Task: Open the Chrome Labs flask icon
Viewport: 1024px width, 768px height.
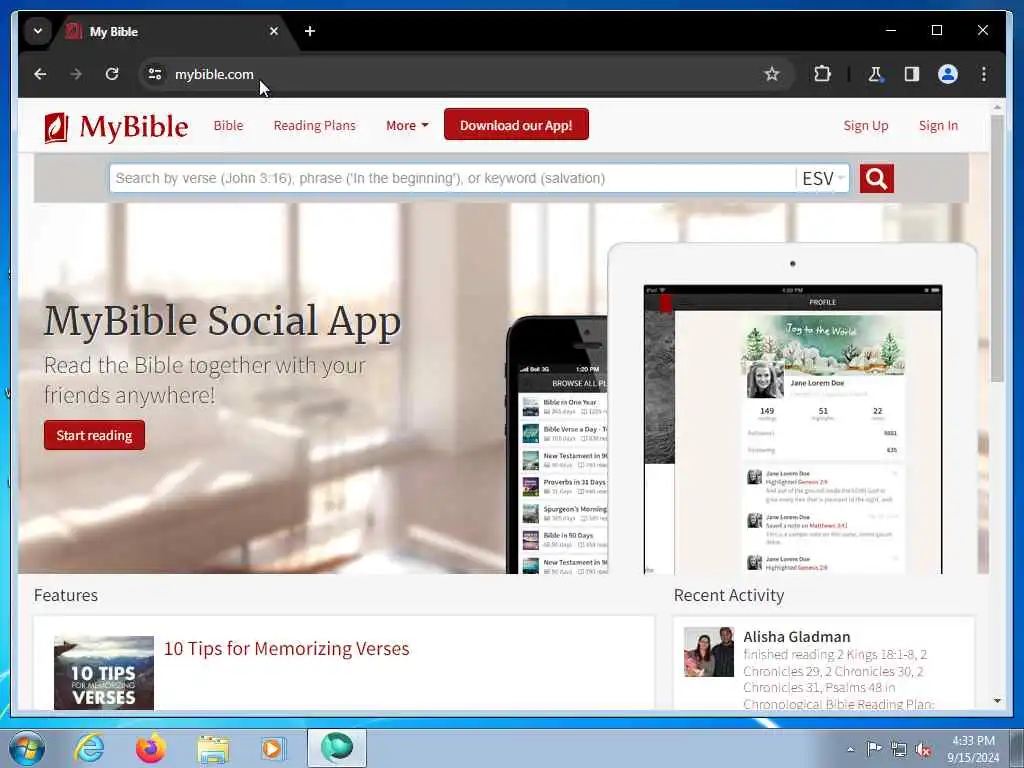Action: coord(875,74)
